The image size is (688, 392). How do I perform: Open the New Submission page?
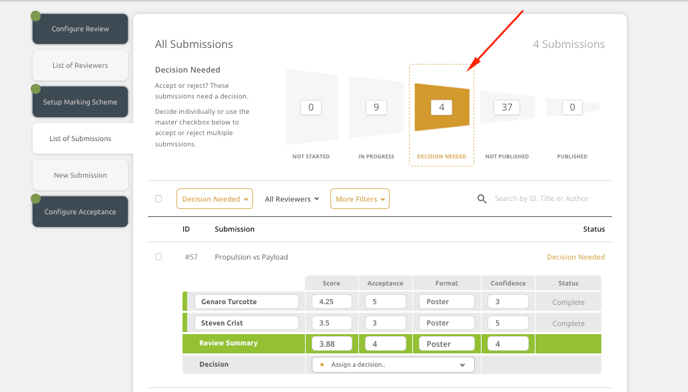[80, 175]
